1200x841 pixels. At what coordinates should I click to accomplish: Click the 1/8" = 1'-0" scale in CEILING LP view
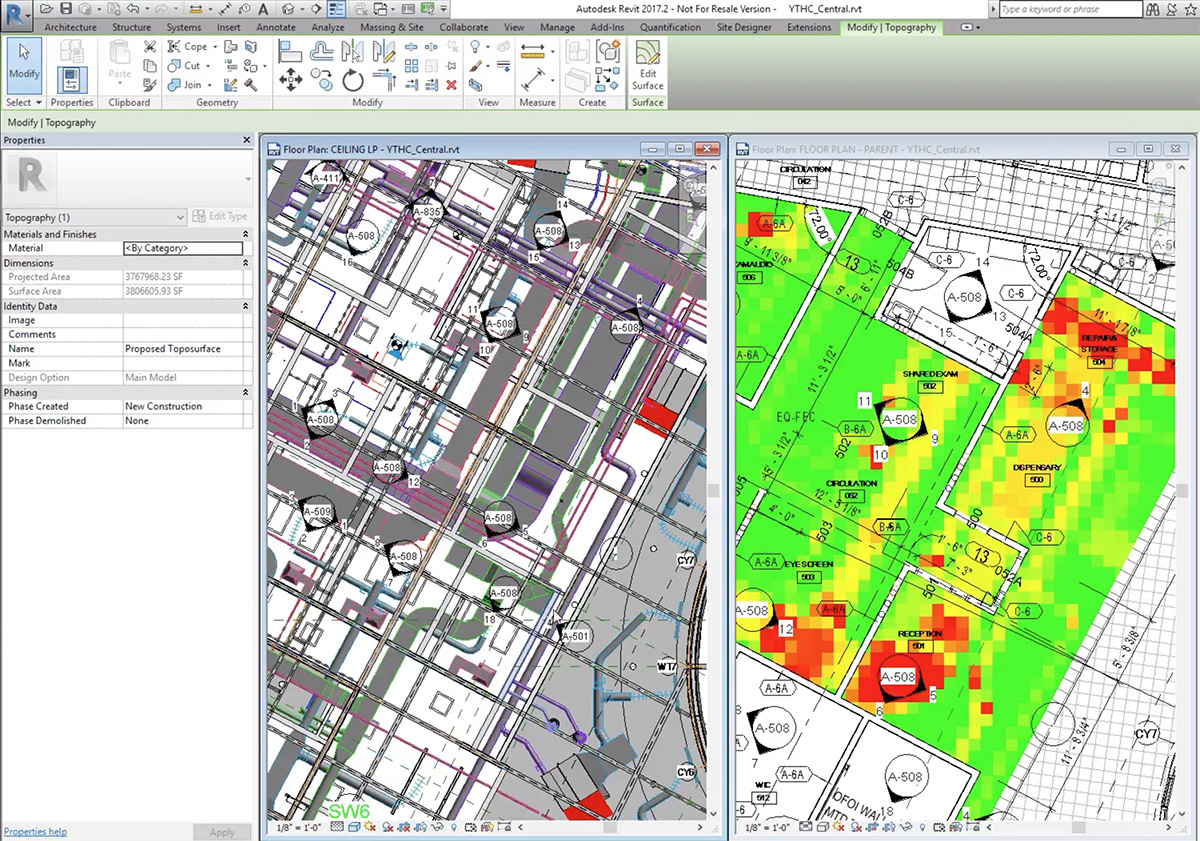coord(300,829)
